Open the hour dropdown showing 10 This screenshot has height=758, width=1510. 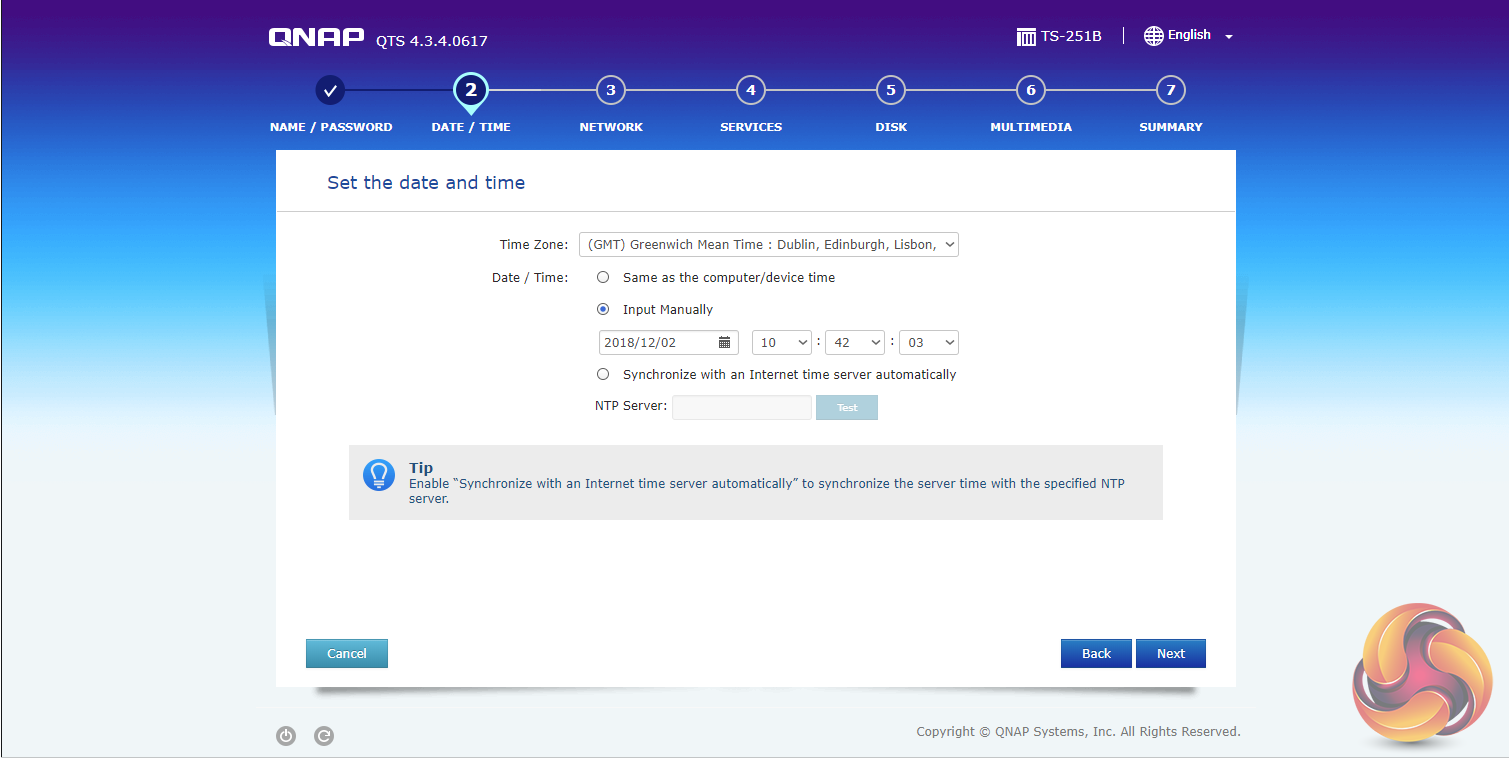pyautogui.click(x=782, y=342)
